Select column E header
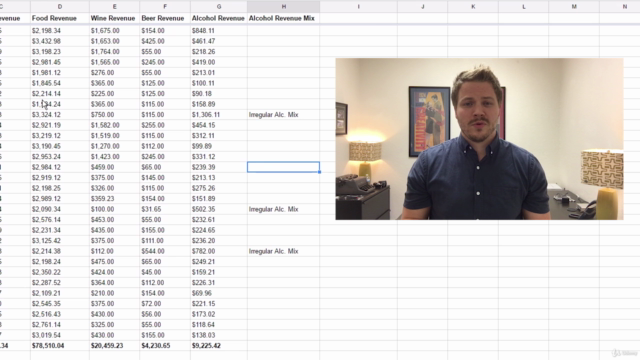 point(114,7)
